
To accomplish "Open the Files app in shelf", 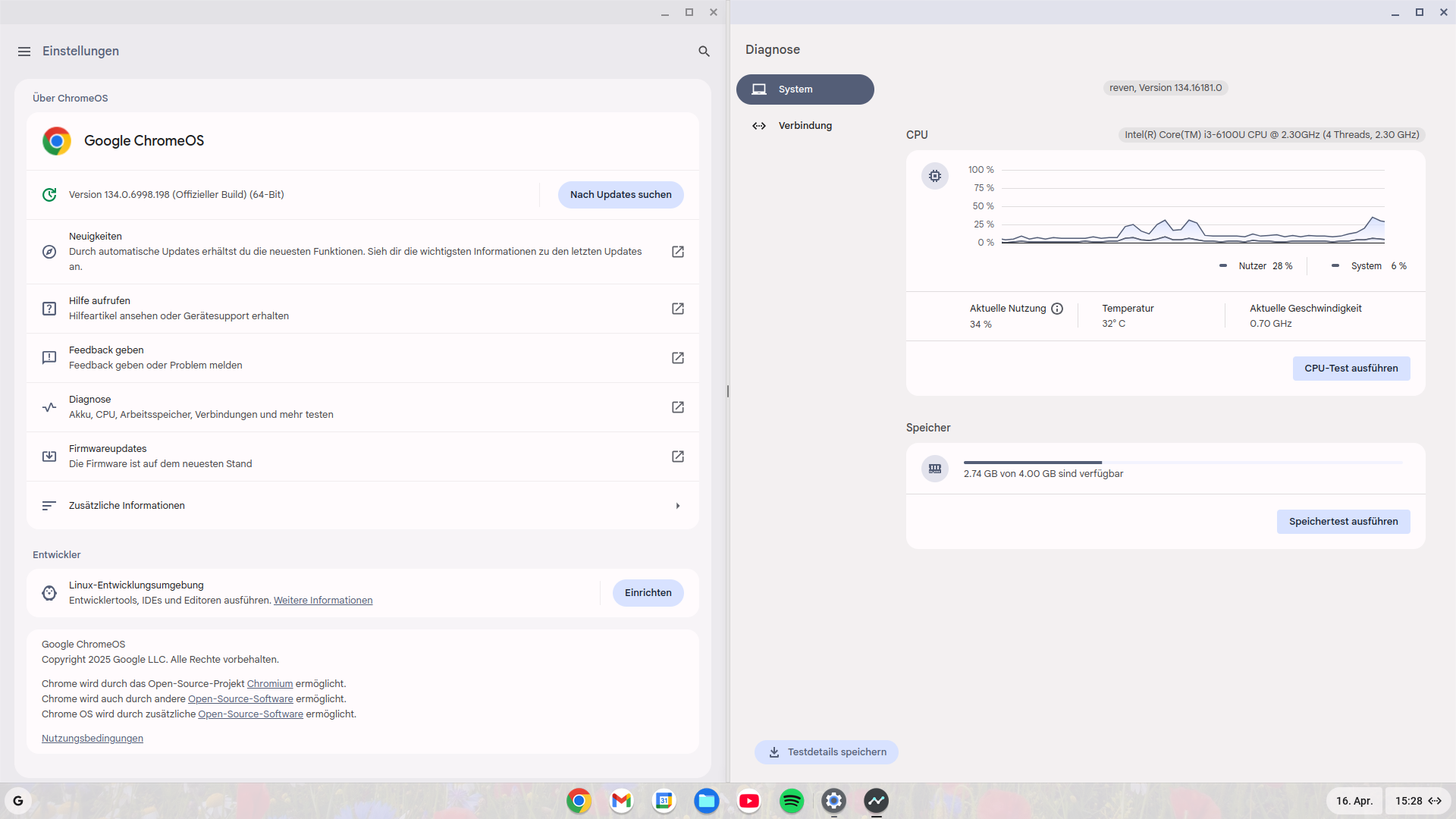I will 707,801.
